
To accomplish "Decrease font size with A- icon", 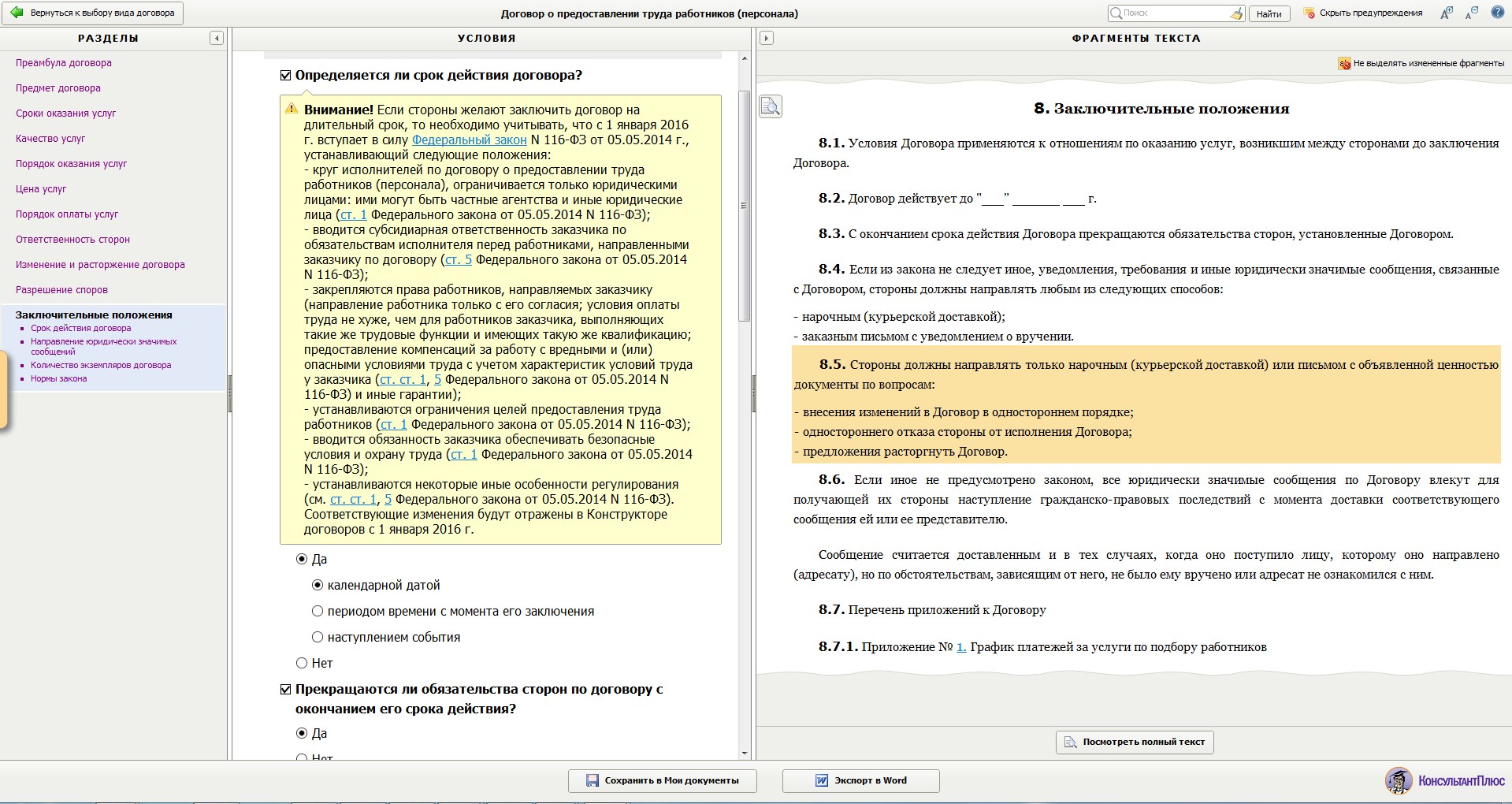I will (x=1471, y=13).
